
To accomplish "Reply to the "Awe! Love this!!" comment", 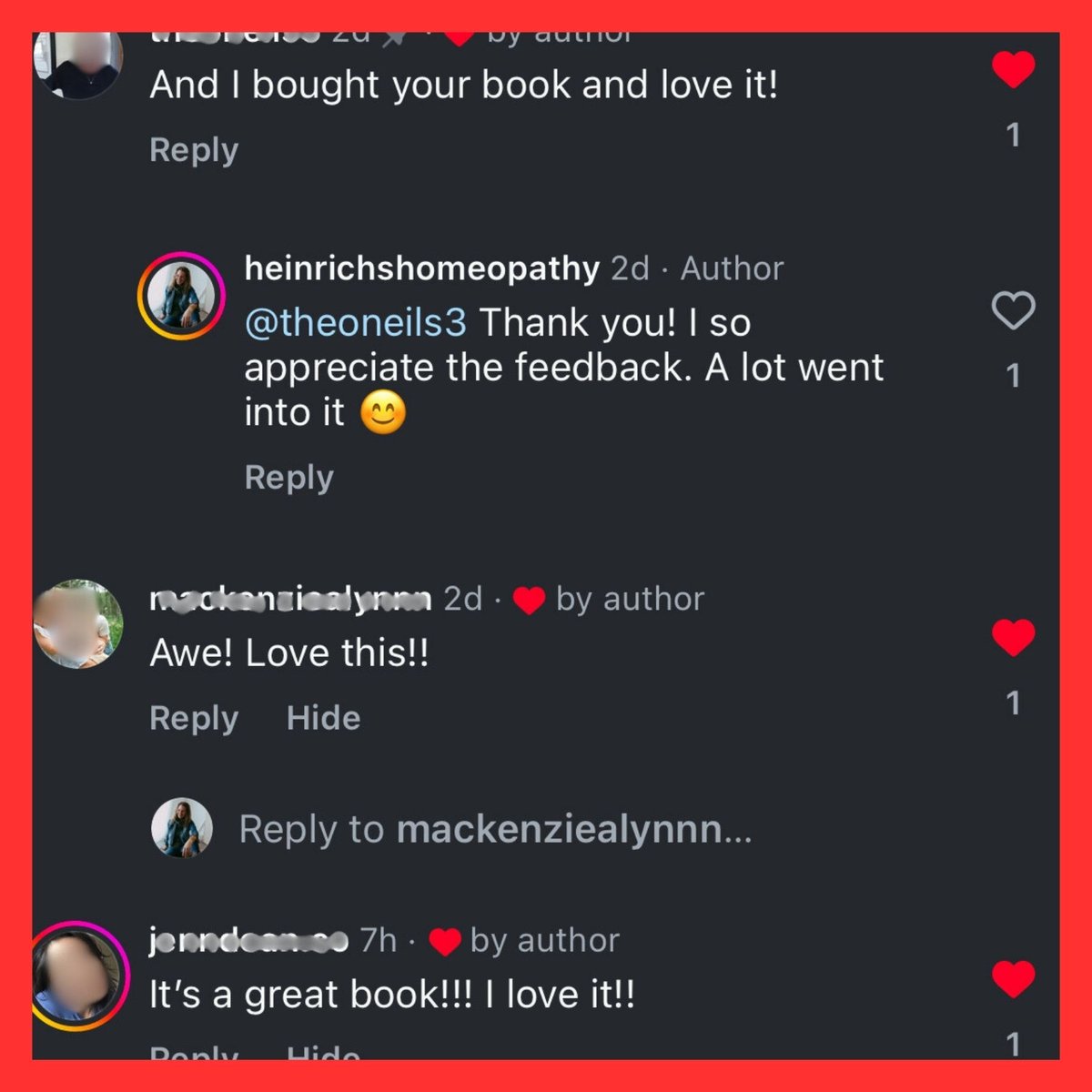I will (x=194, y=718).
